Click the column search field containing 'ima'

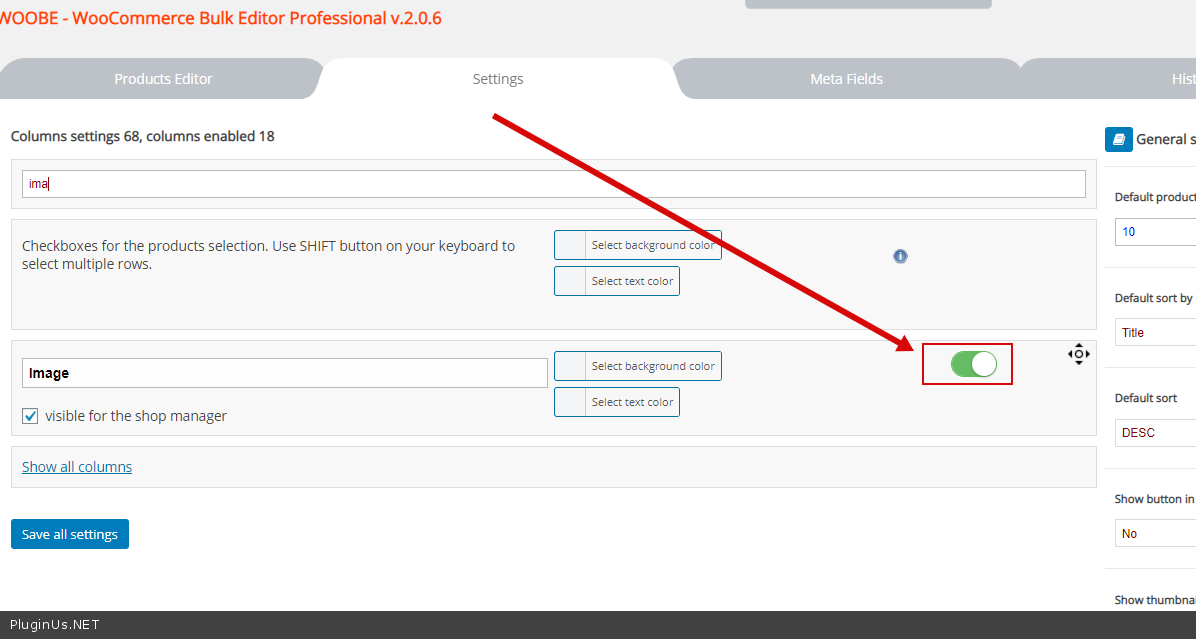click(553, 184)
